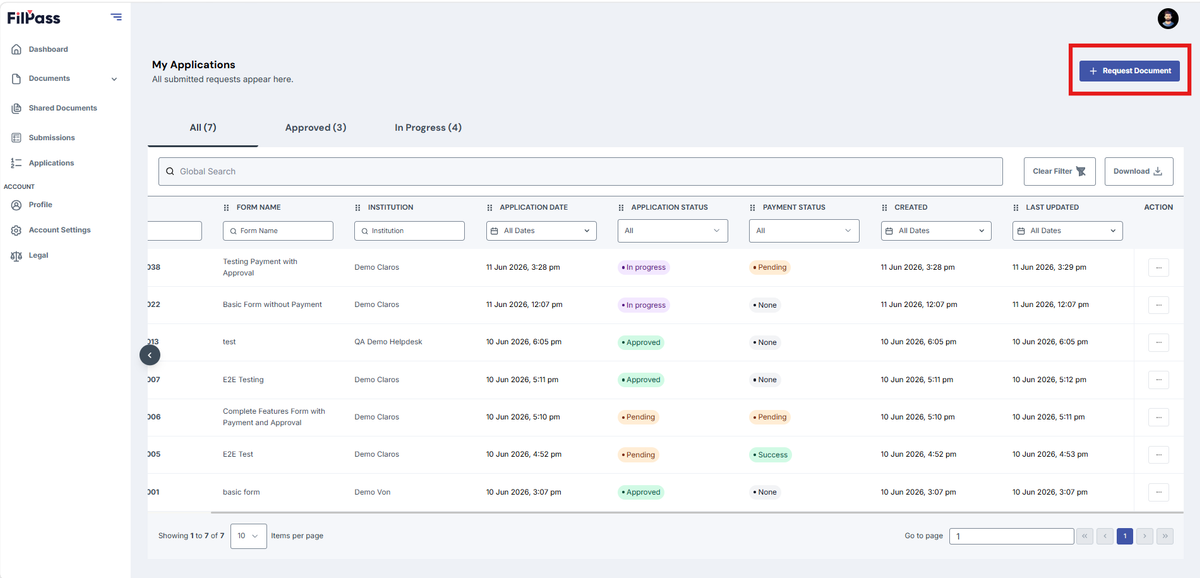Click the Clear Filter button

pos(1060,171)
